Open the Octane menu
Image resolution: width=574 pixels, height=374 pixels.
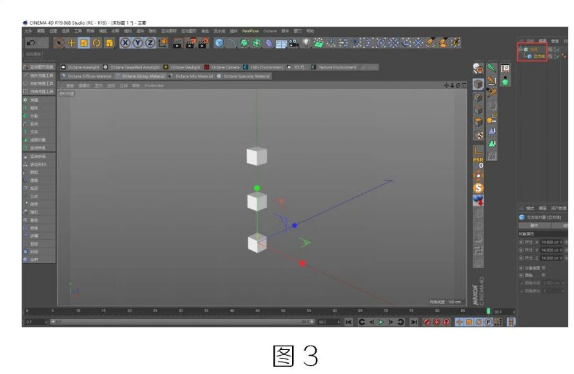pyautogui.click(x=270, y=31)
